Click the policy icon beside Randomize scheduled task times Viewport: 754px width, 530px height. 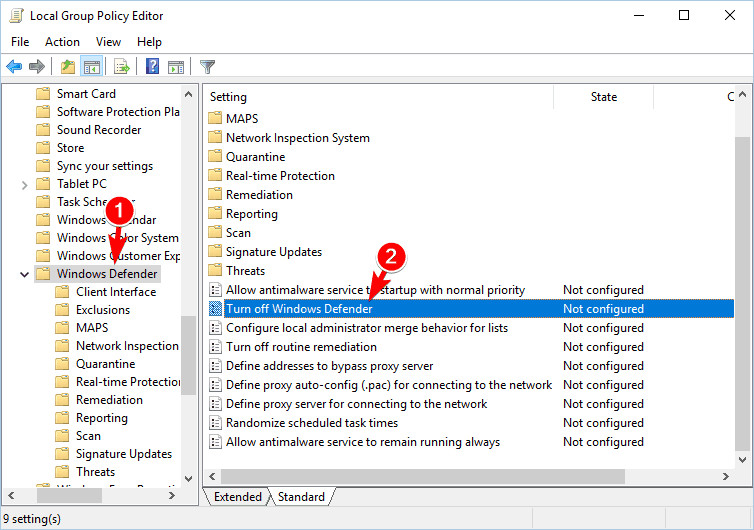coord(215,423)
